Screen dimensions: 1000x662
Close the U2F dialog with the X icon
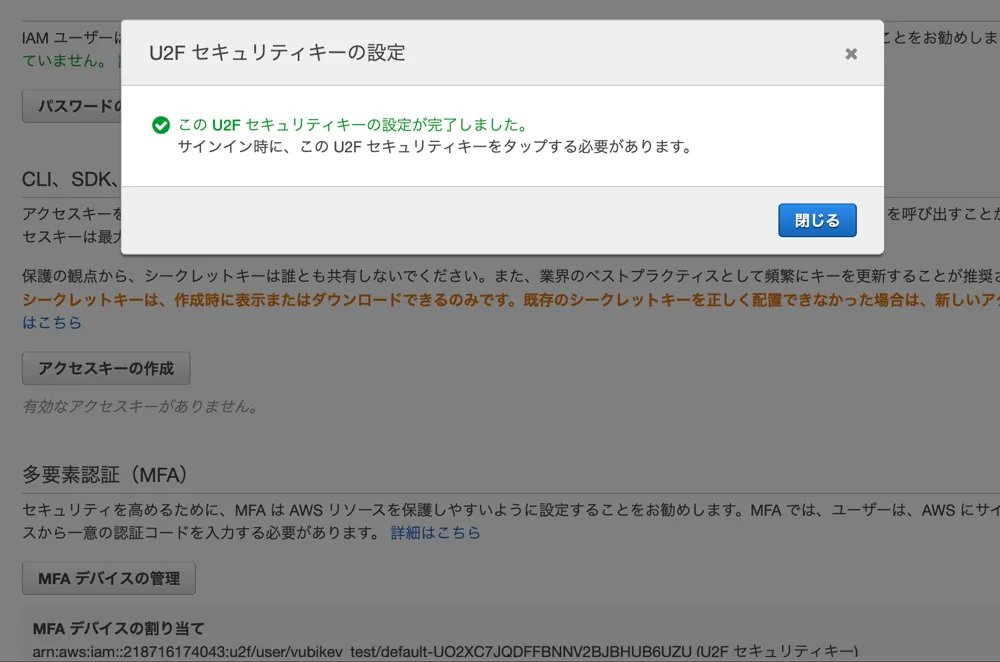point(851,54)
